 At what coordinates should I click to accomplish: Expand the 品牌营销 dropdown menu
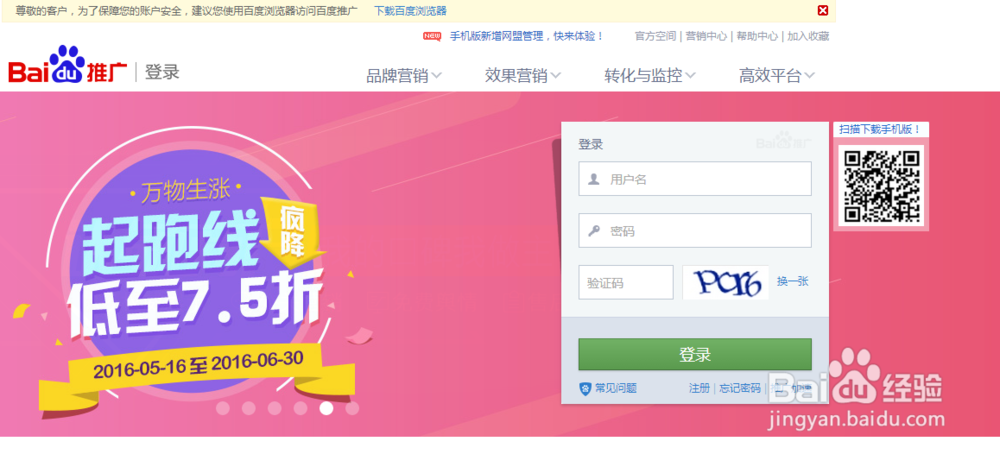tap(404, 76)
